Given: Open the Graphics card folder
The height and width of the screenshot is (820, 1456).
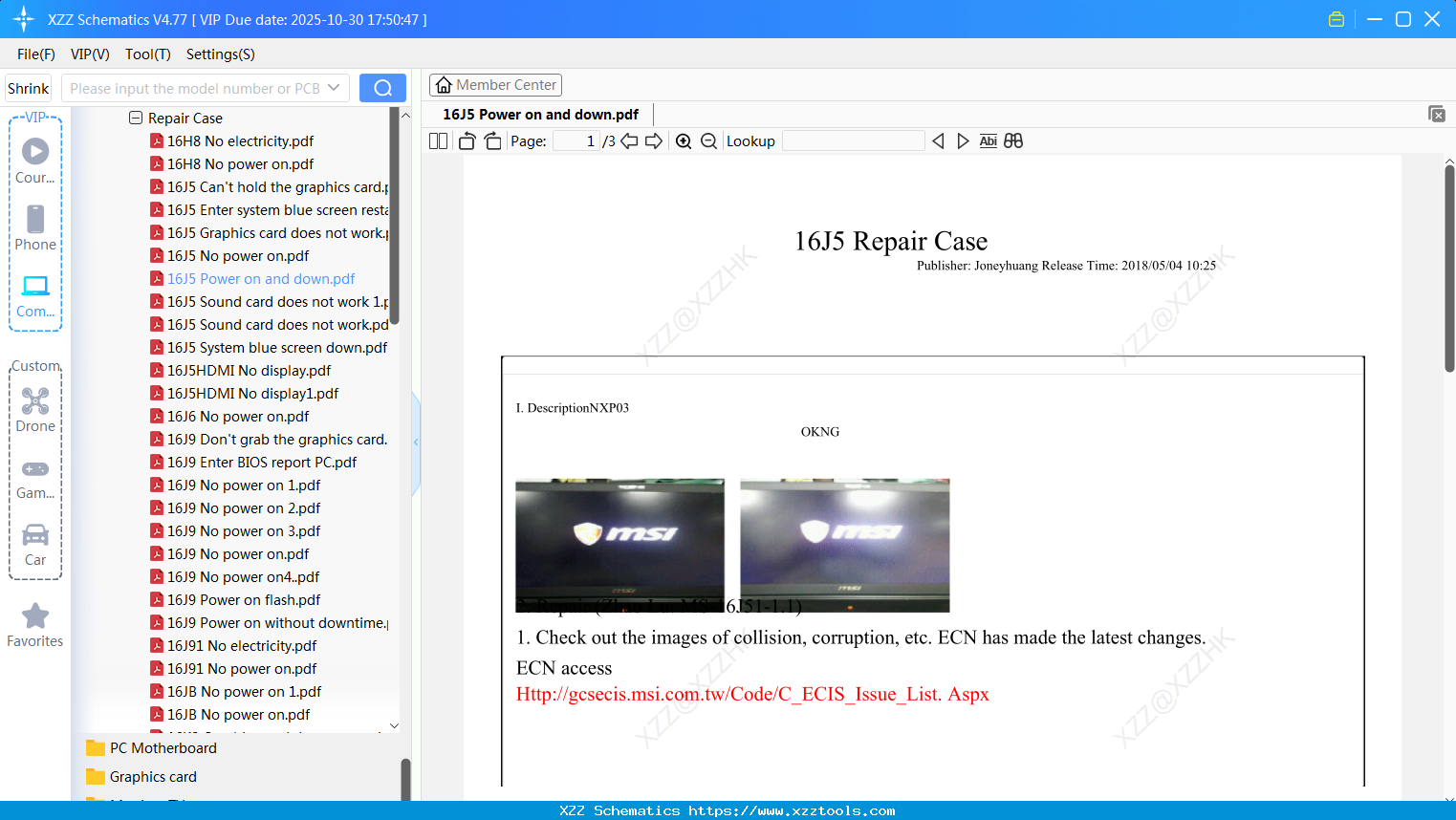Looking at the screenshot, I should coord(141,777).
